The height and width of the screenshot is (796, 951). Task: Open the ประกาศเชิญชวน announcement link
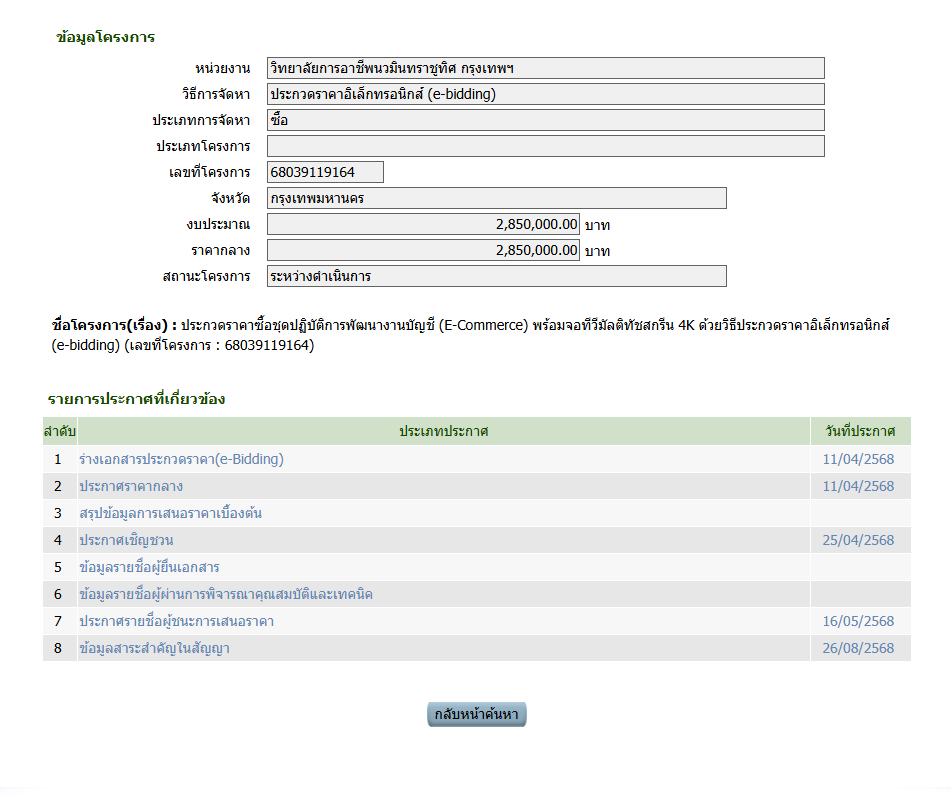pos(126,541)
